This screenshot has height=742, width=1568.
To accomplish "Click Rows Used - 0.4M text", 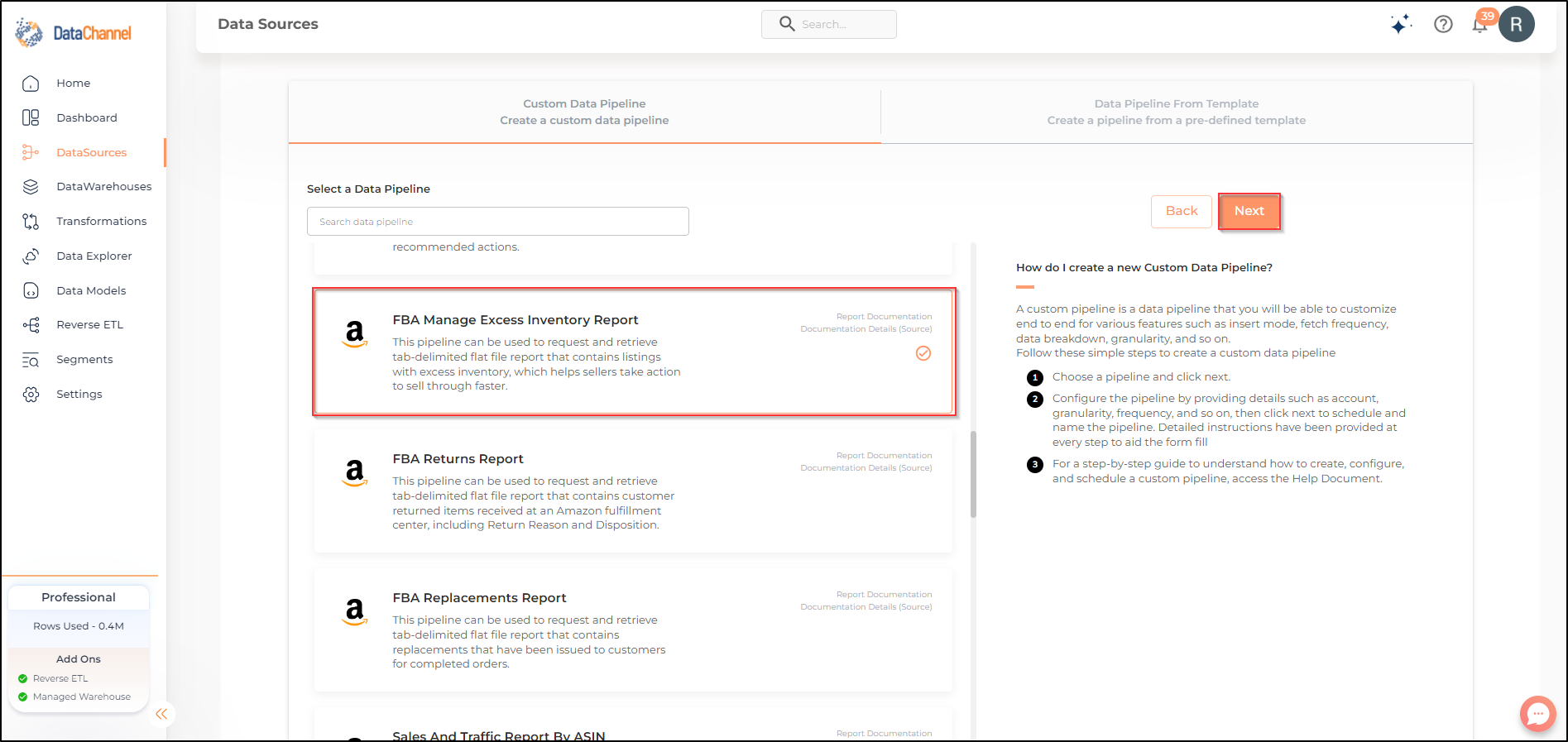I will 79,626.
